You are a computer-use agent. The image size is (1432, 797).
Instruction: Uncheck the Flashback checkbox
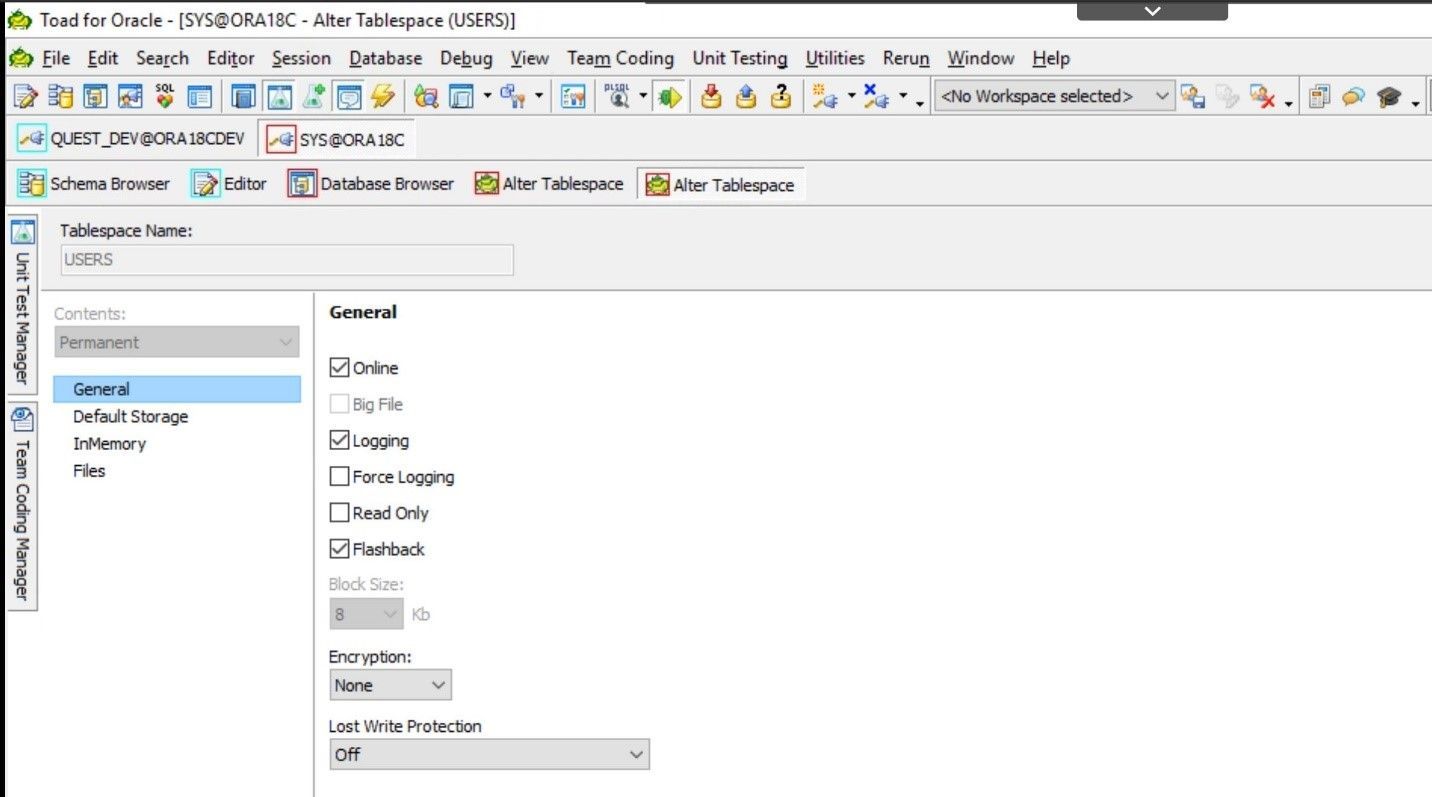click(x=339, y=548)
